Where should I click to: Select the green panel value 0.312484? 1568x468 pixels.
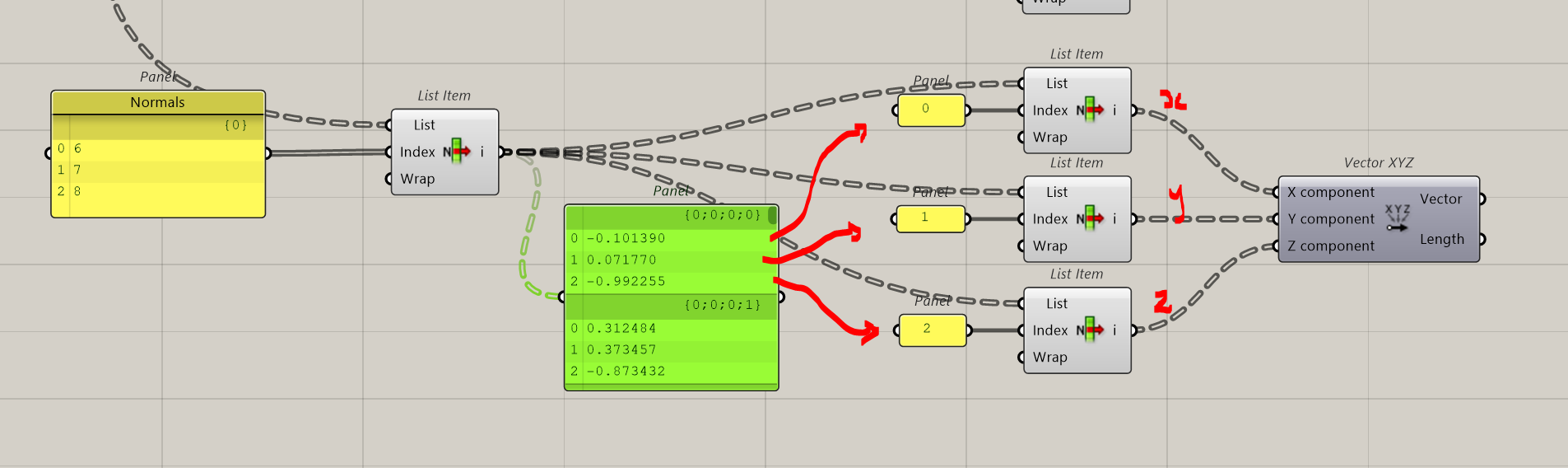coord(621,328)
